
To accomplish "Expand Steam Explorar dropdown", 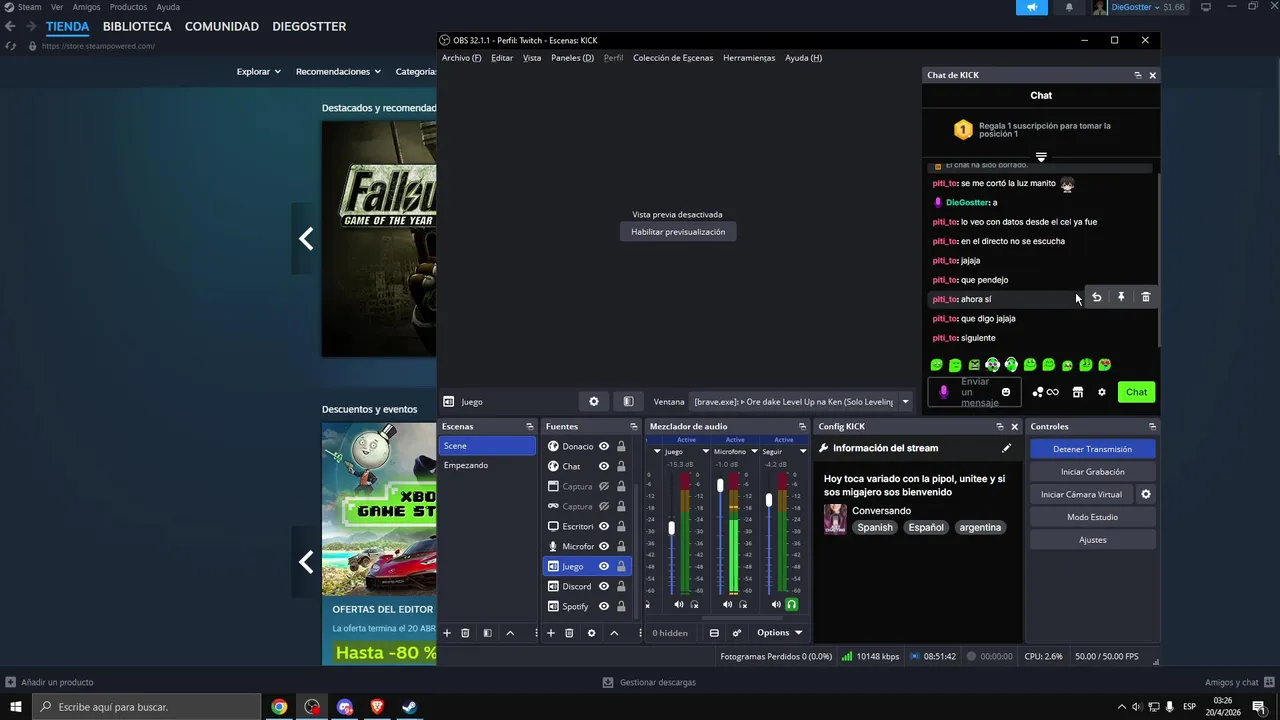I will point(259,71).
